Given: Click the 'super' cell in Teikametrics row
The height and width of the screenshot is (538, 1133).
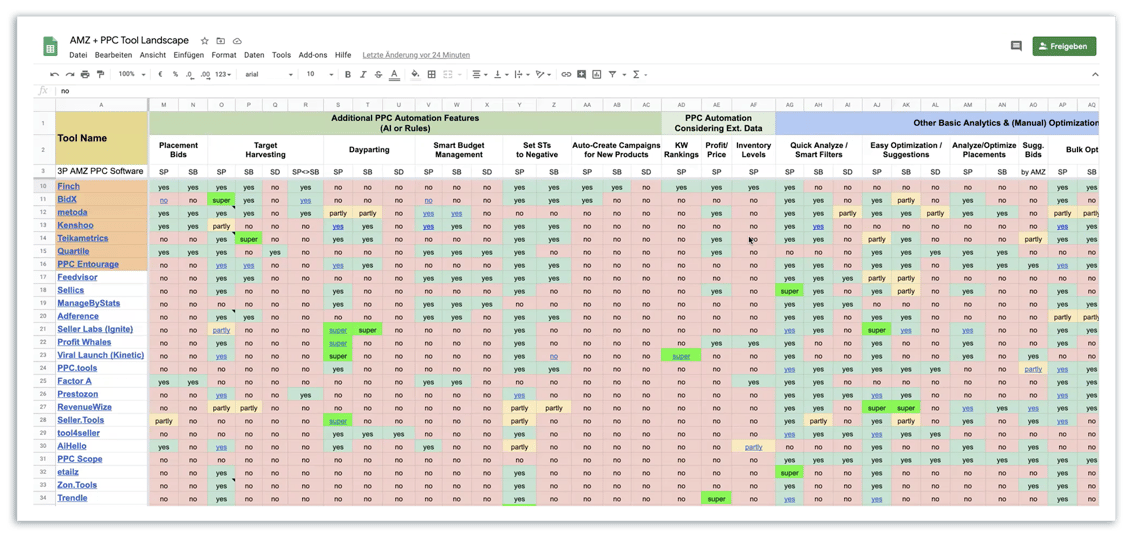Looking at the screenshot, I should (x=249, y=238).
